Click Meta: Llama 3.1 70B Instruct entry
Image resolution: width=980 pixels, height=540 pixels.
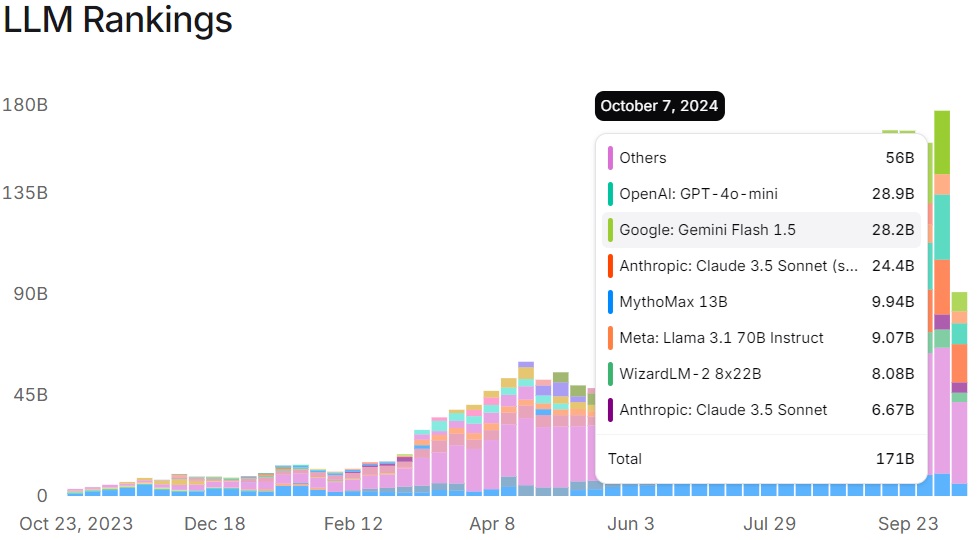click(x=721, y=338)
